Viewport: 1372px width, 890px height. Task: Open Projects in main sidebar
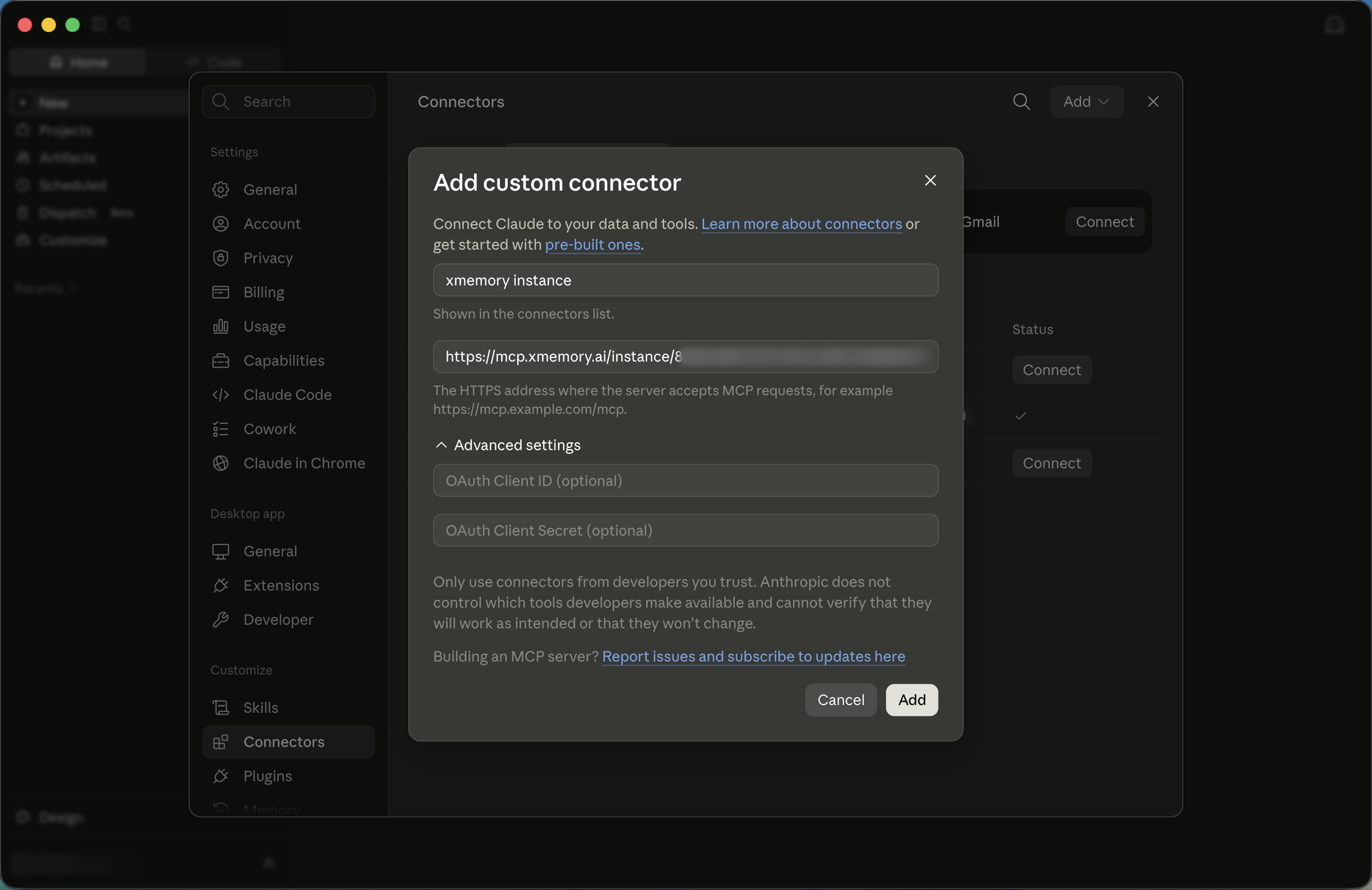(65, 130)
